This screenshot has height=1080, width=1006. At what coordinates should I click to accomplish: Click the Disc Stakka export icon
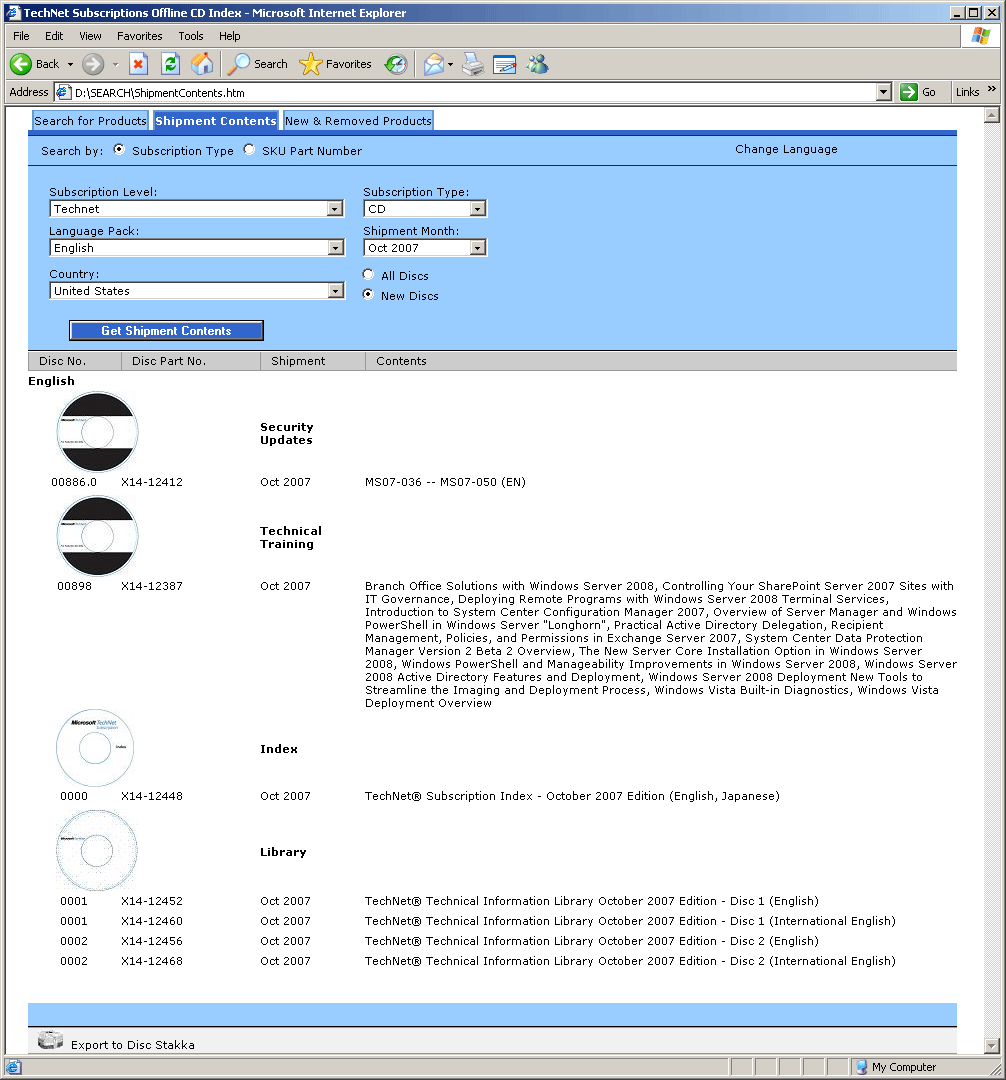50,1039
